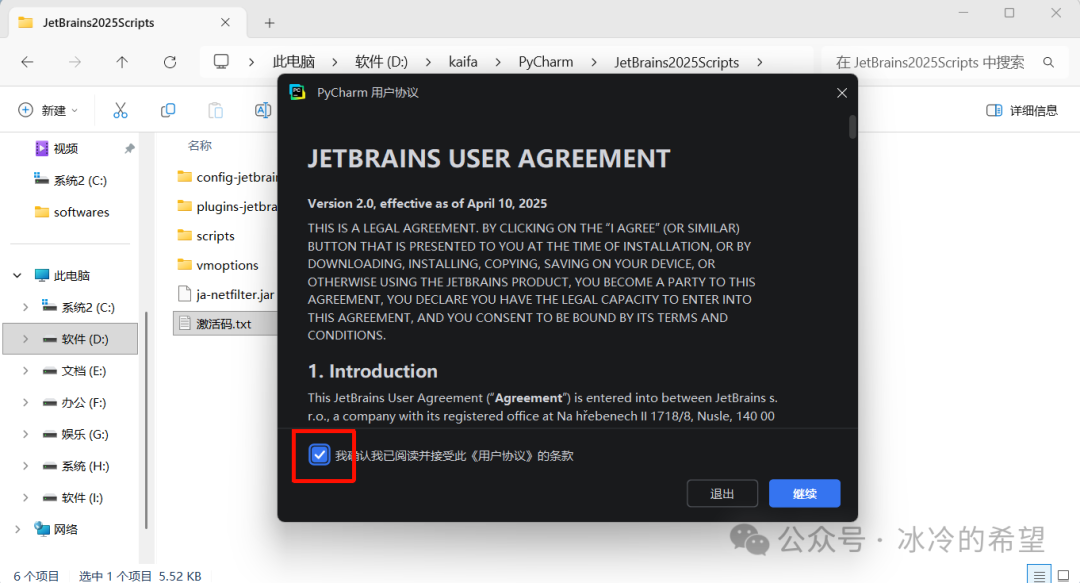1080x583 pixels.
Task: Select the JetBrains2025Scripts window tab
Action: coord(98,22)
